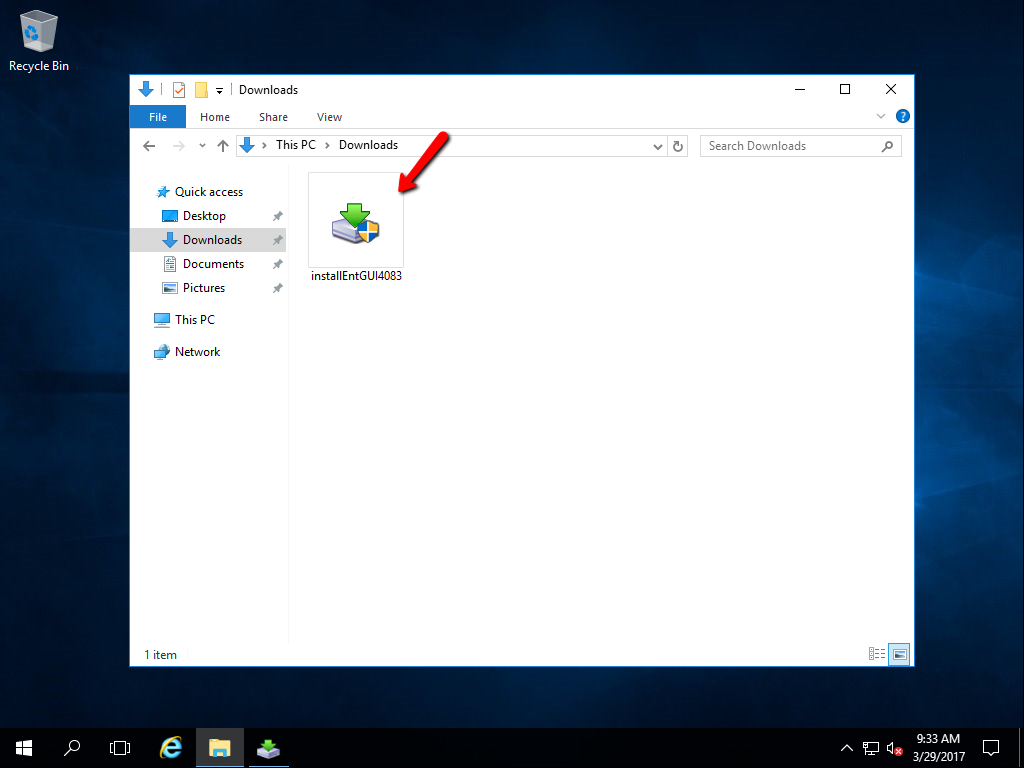Image resolution: width=1024 pixels, height=768 pixels.
Task: Open the Action Center notifications icon
Action: (x=991, y=748)
